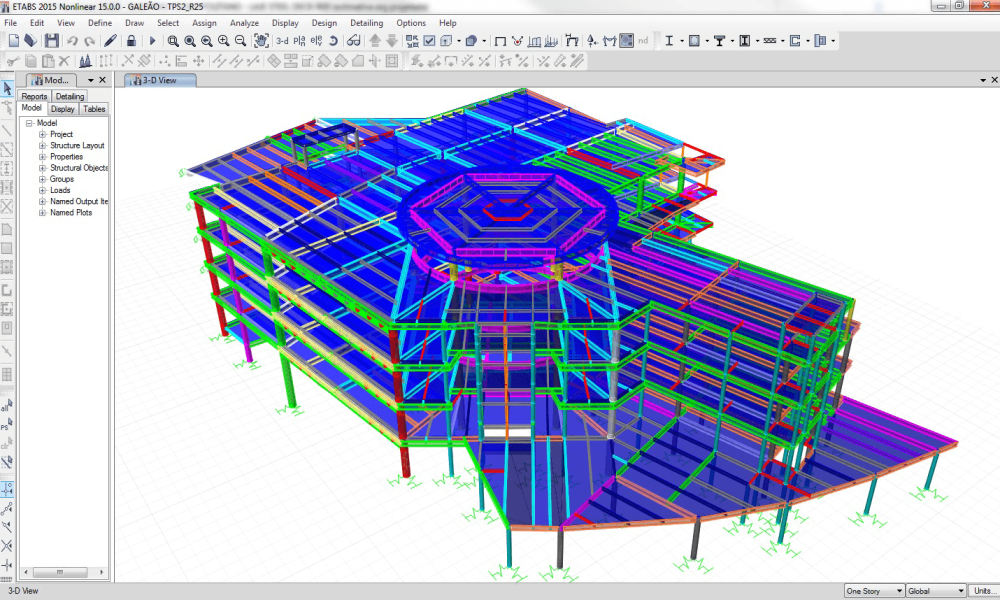Click the New Model blank page icon
The image size is (1000, 600).
(14, 41)
